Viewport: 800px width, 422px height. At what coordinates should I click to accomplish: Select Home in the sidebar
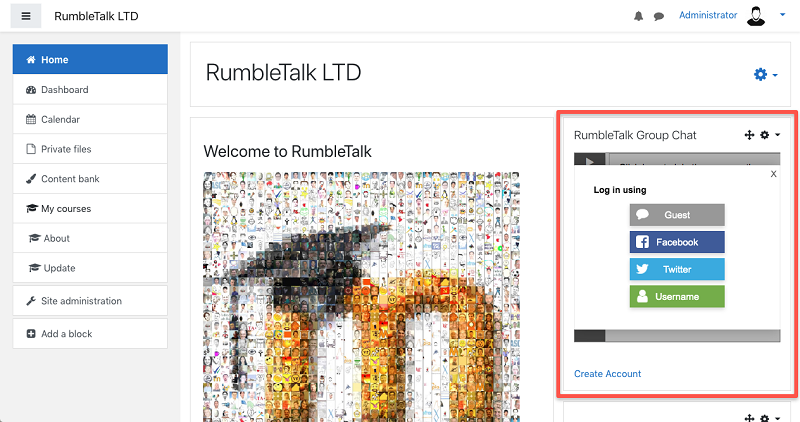pos(90,59)
